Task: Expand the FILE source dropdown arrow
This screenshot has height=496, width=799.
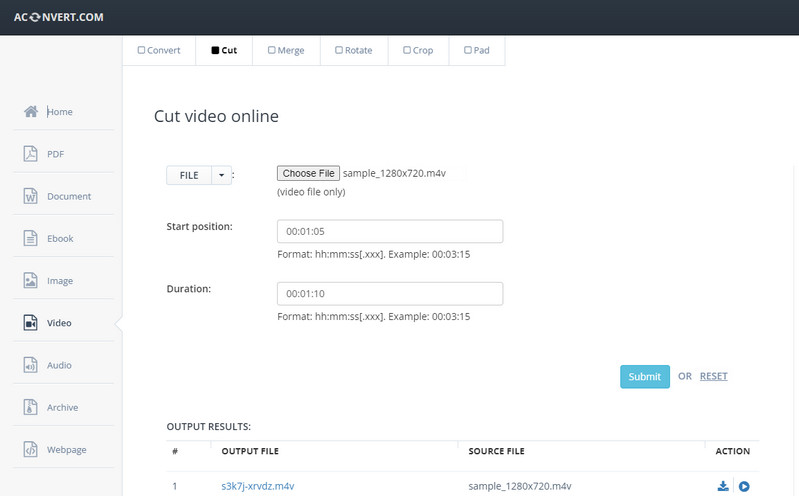Action: [x=221, y=175]
